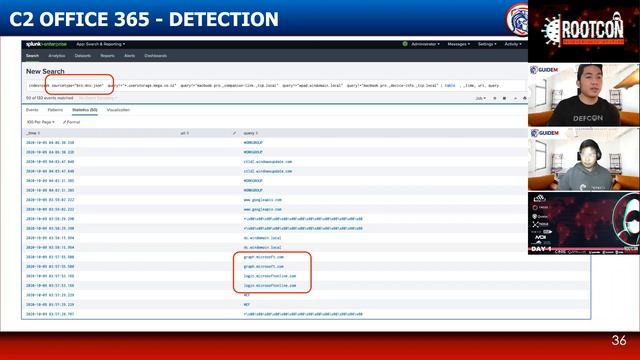This screenshot has height=360, width=640.
Task: Open the Reports nav item
Action: tap(107, 56)
